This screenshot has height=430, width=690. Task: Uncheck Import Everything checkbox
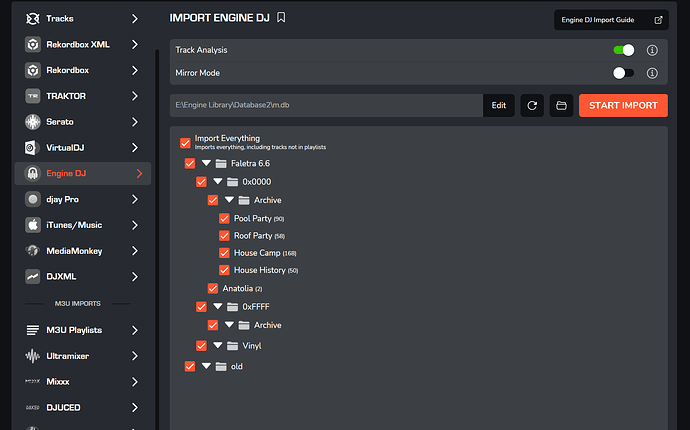point(185,143)
